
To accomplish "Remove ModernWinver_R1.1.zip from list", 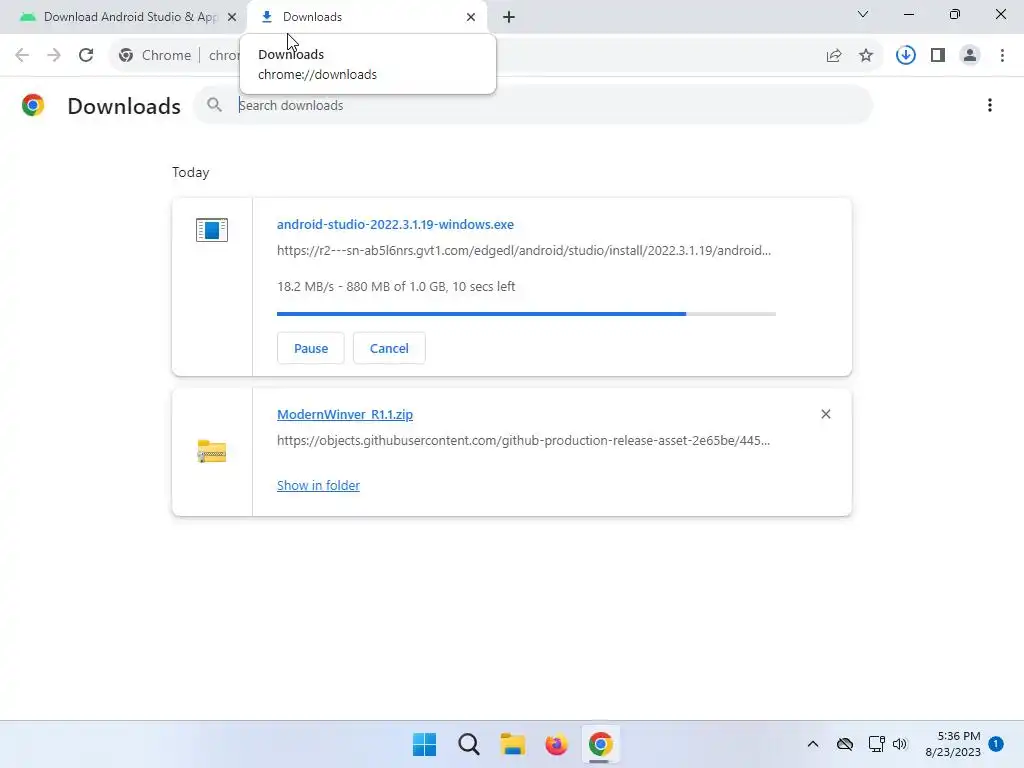I will pos(825,414).
